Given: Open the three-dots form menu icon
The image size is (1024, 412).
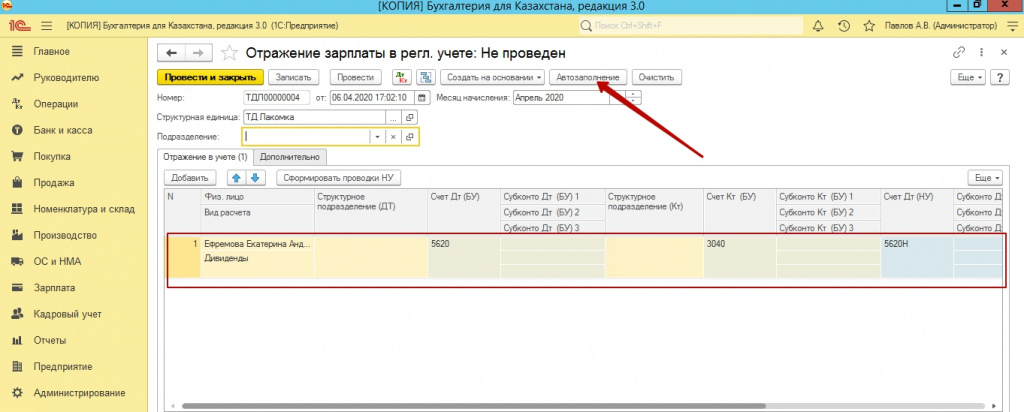Looking at the screenshot, I should point(981,52).
